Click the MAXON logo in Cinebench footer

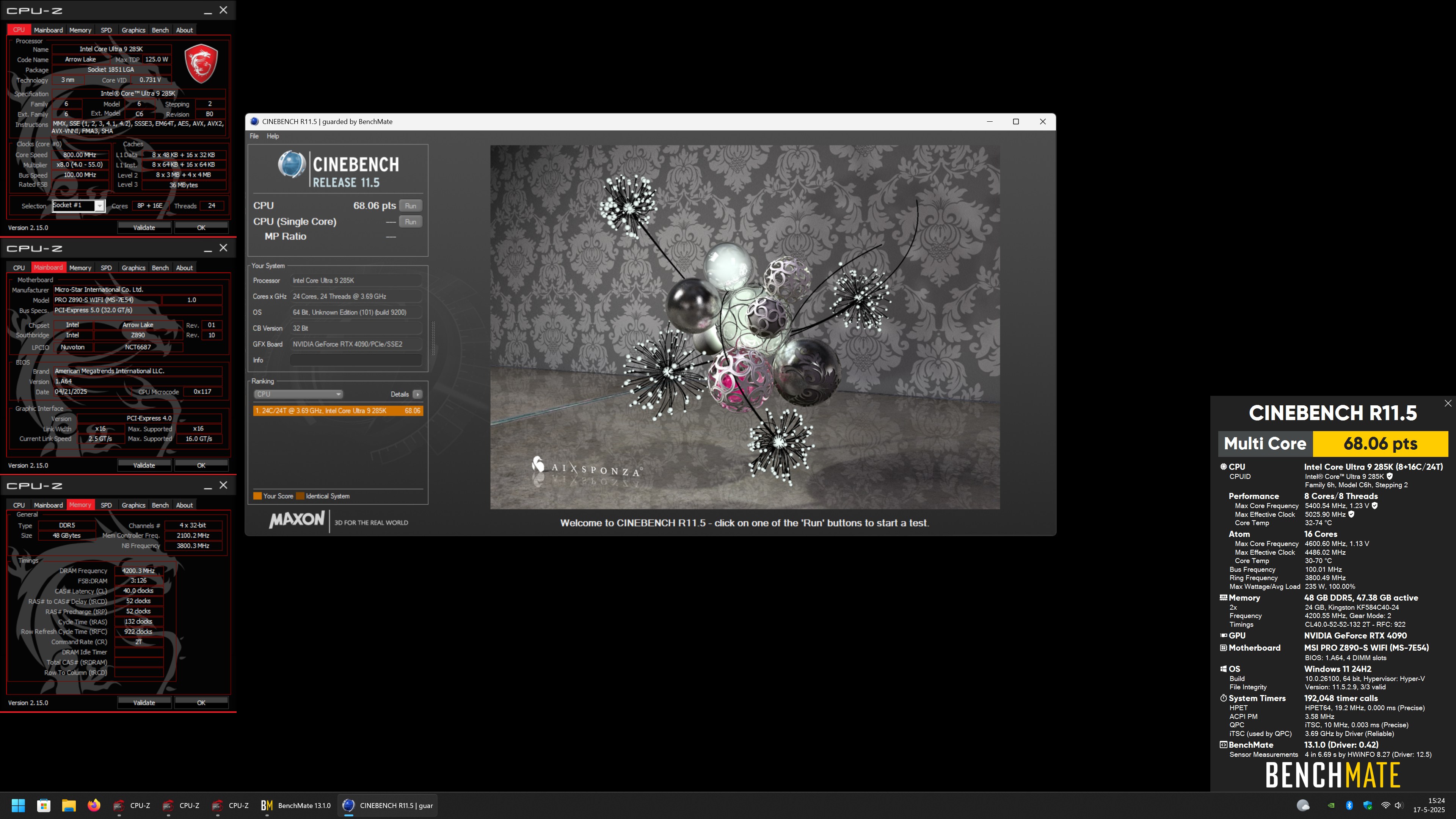coord(297,520)
